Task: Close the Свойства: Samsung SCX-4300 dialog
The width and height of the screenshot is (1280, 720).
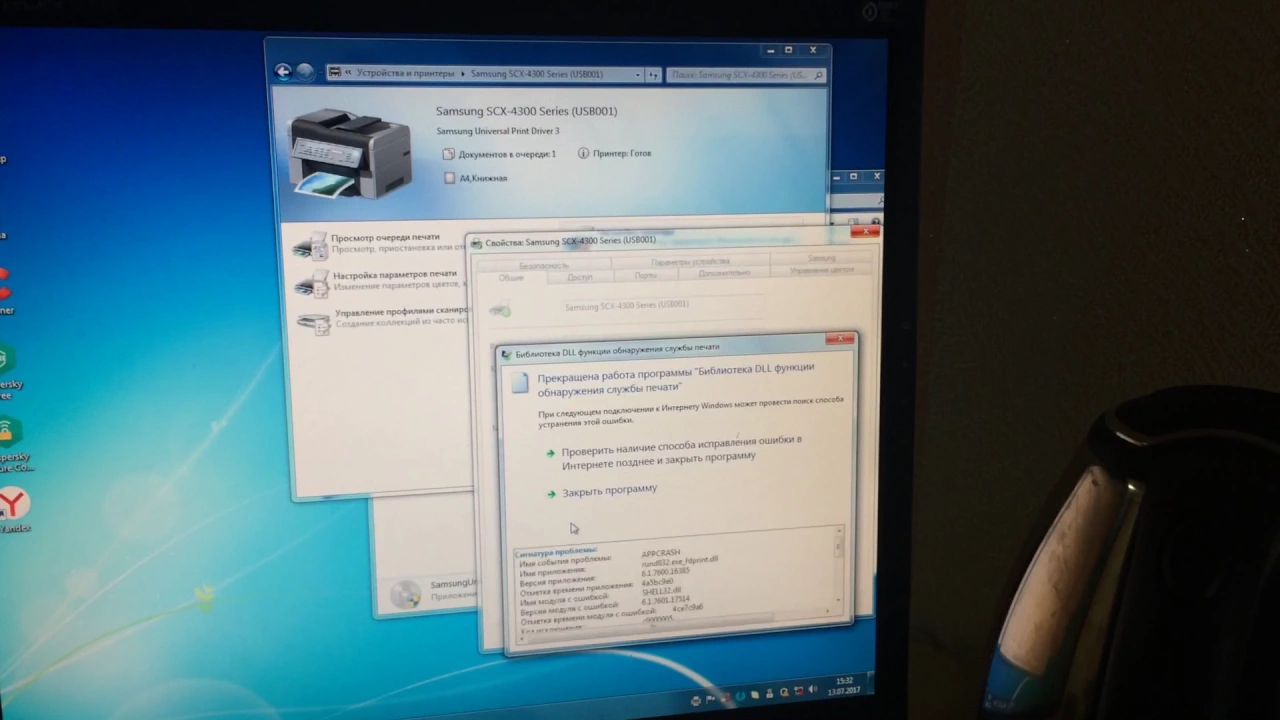Action: click(x=864, y=231)
